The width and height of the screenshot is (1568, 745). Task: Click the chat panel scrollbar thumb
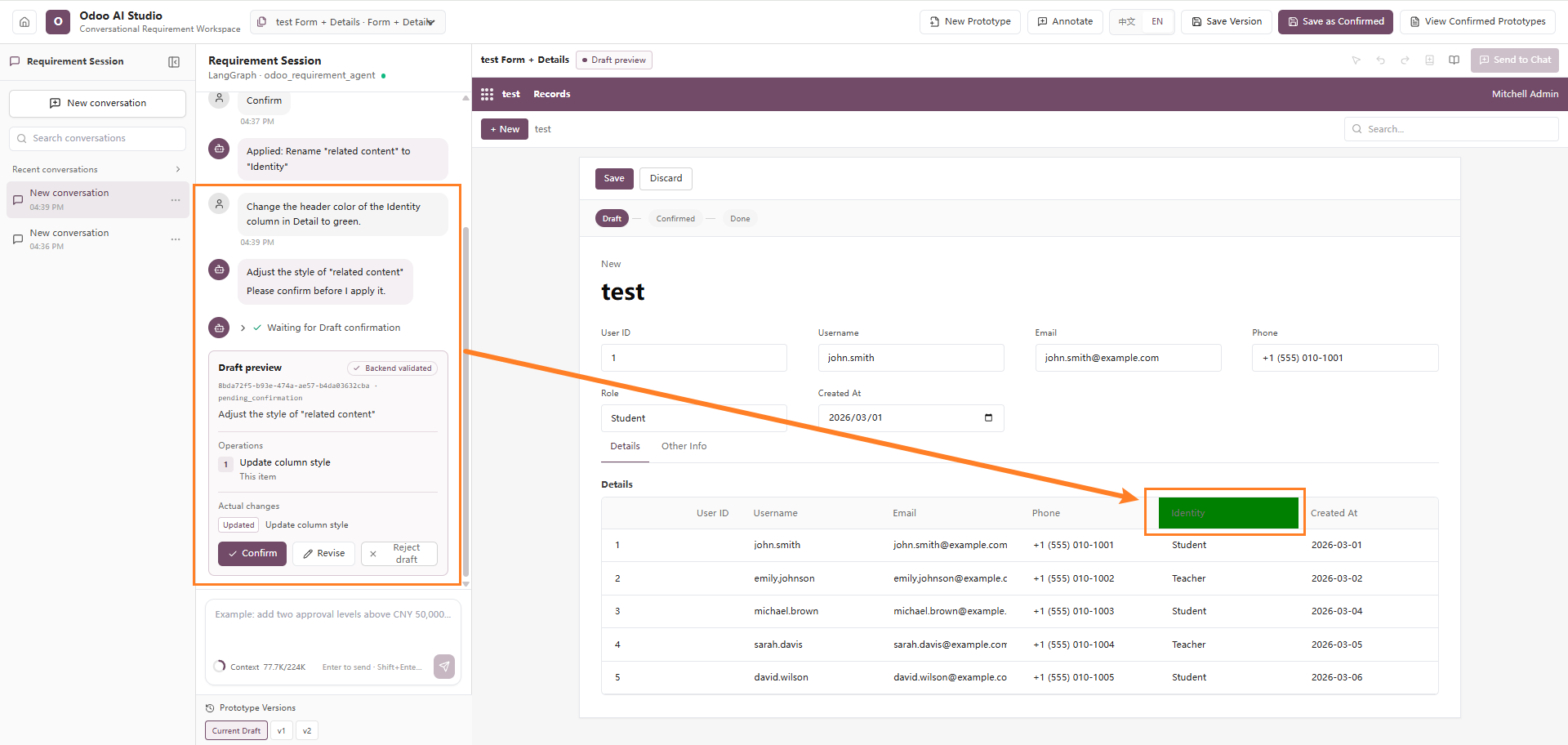[466, 400]
